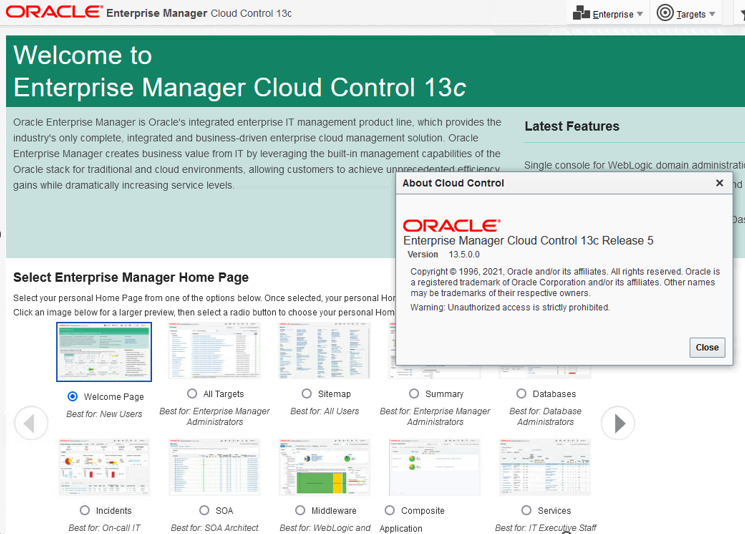Select the Composite Application radio button
The height and width of the screenshot is (534, 745).
click(x=390, y=510)
